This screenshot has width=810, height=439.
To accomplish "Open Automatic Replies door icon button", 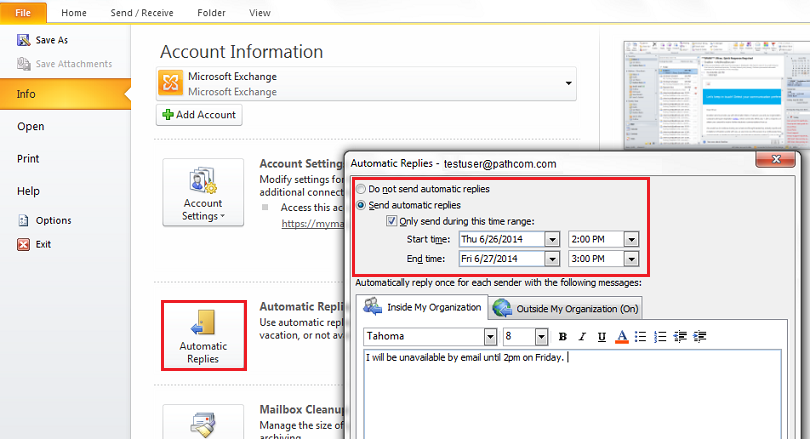I will [x=204, y=336].
